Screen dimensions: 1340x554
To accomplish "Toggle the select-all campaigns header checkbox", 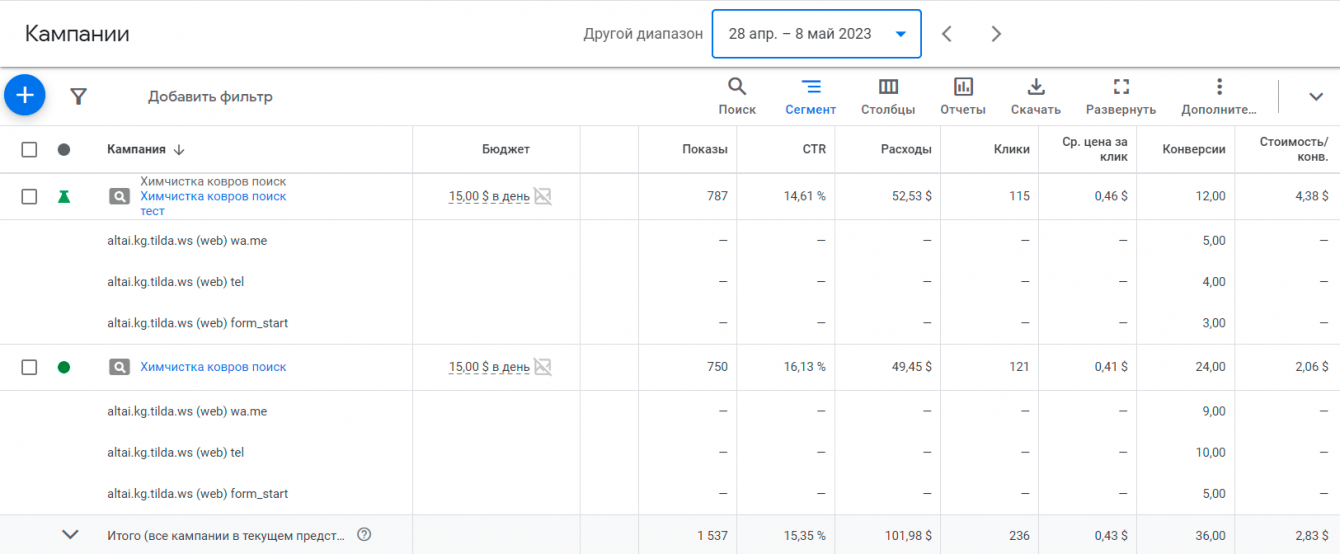I will [29, 150].
